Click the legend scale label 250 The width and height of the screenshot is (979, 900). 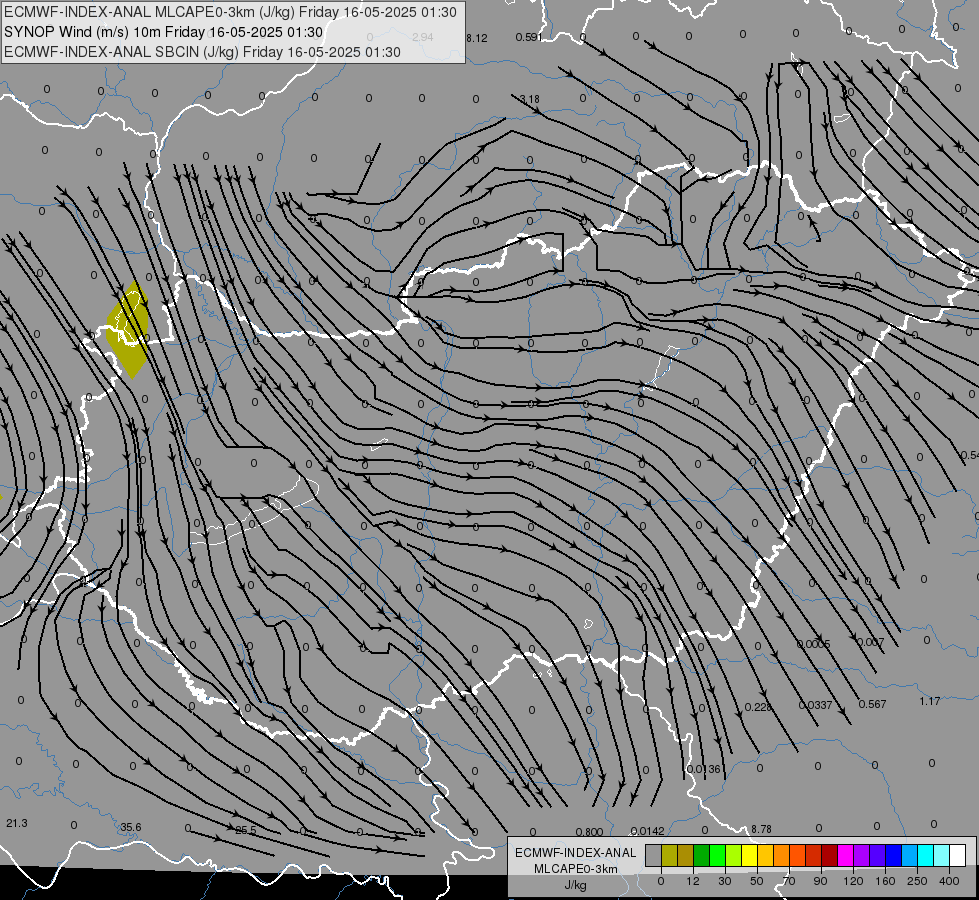tap(917, 881)
